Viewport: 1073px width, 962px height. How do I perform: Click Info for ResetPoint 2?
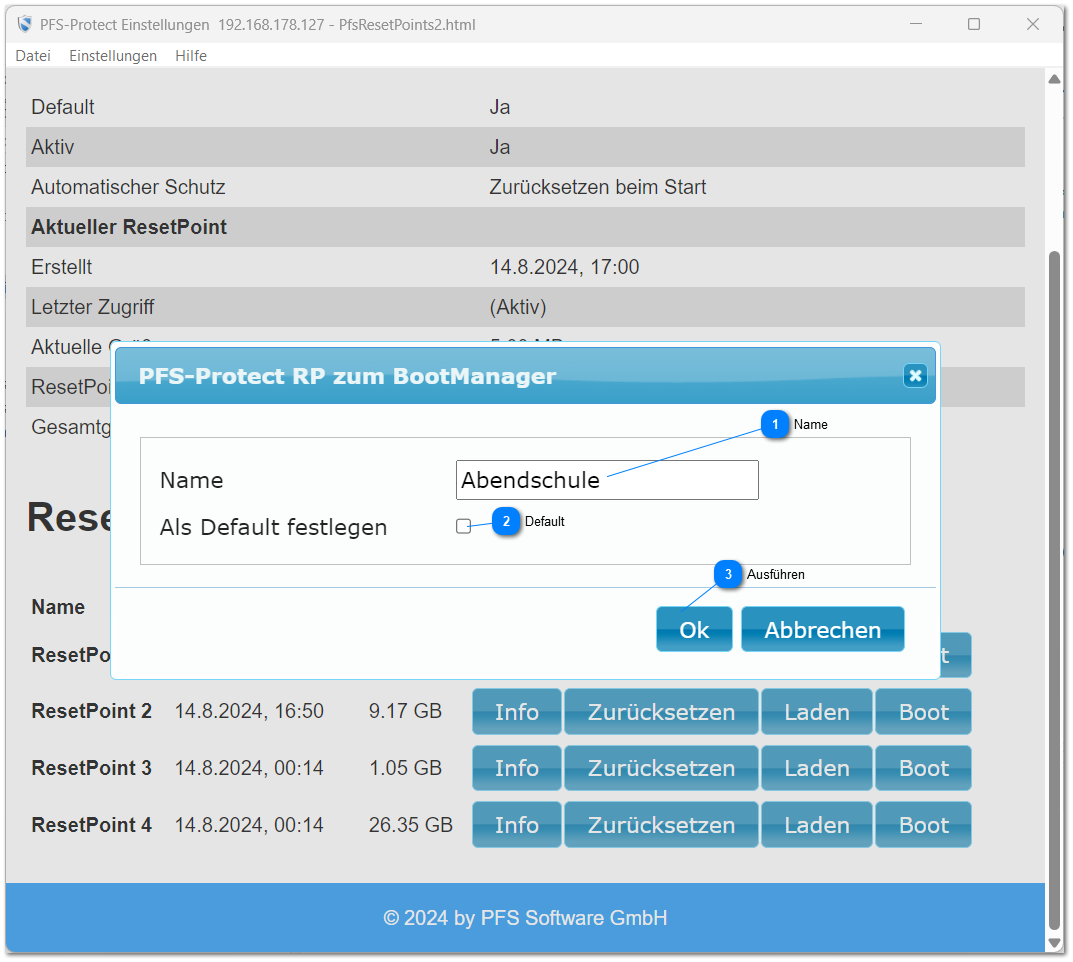(516, 712)
